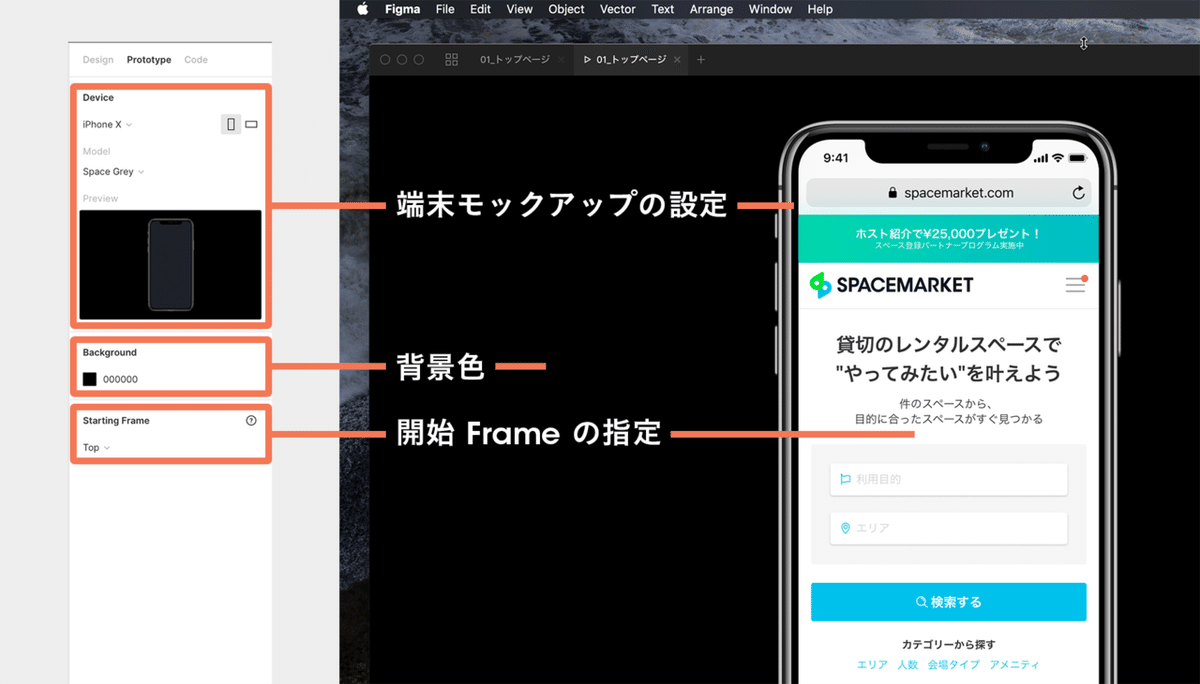Click the spacemarket.com address bar

(948, 193)
